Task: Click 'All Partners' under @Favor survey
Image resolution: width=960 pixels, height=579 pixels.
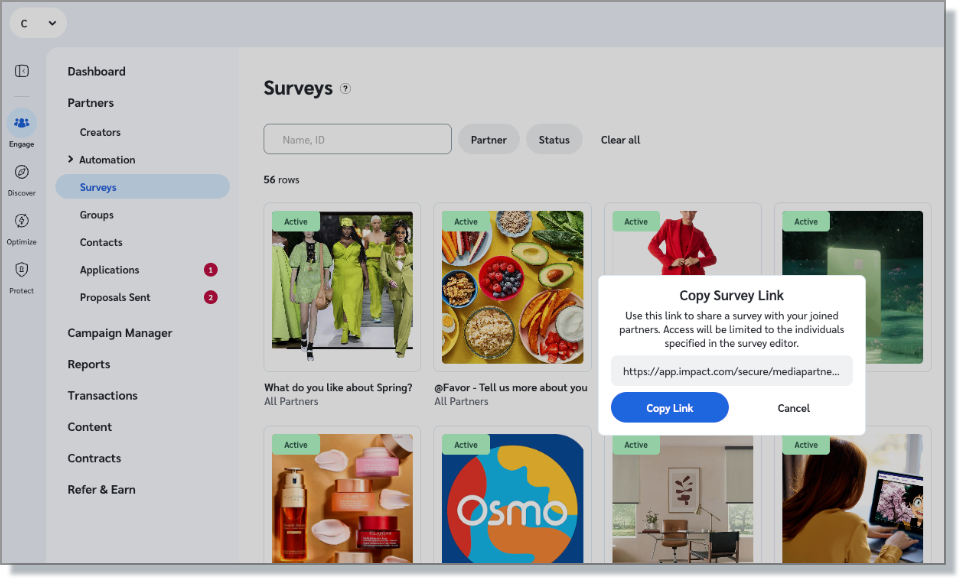Action: (461, 402)
